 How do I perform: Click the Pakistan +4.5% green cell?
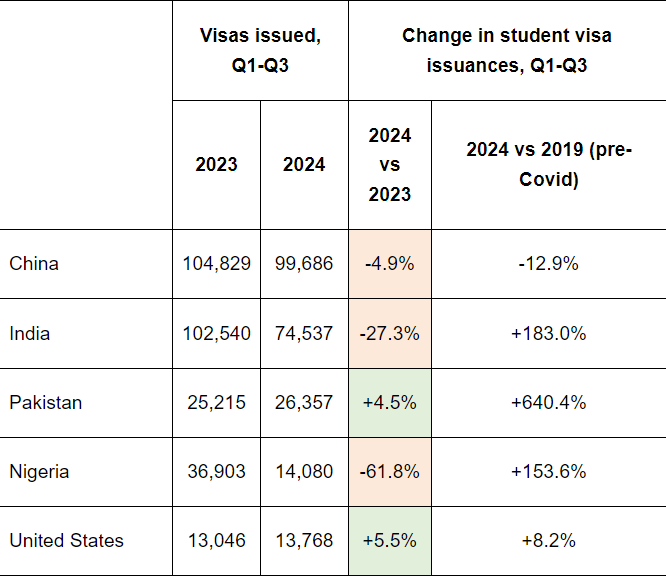tap(390, 403)
